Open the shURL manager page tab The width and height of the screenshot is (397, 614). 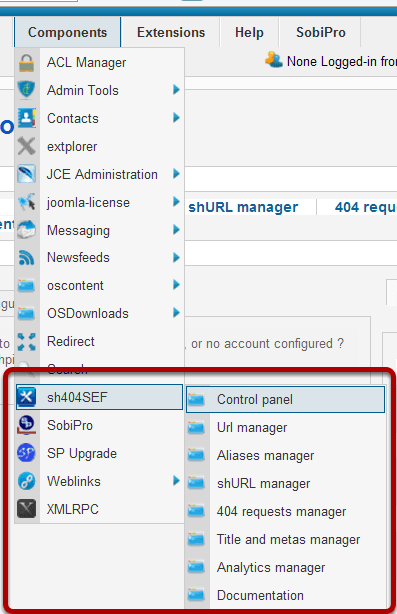(243, 207)
